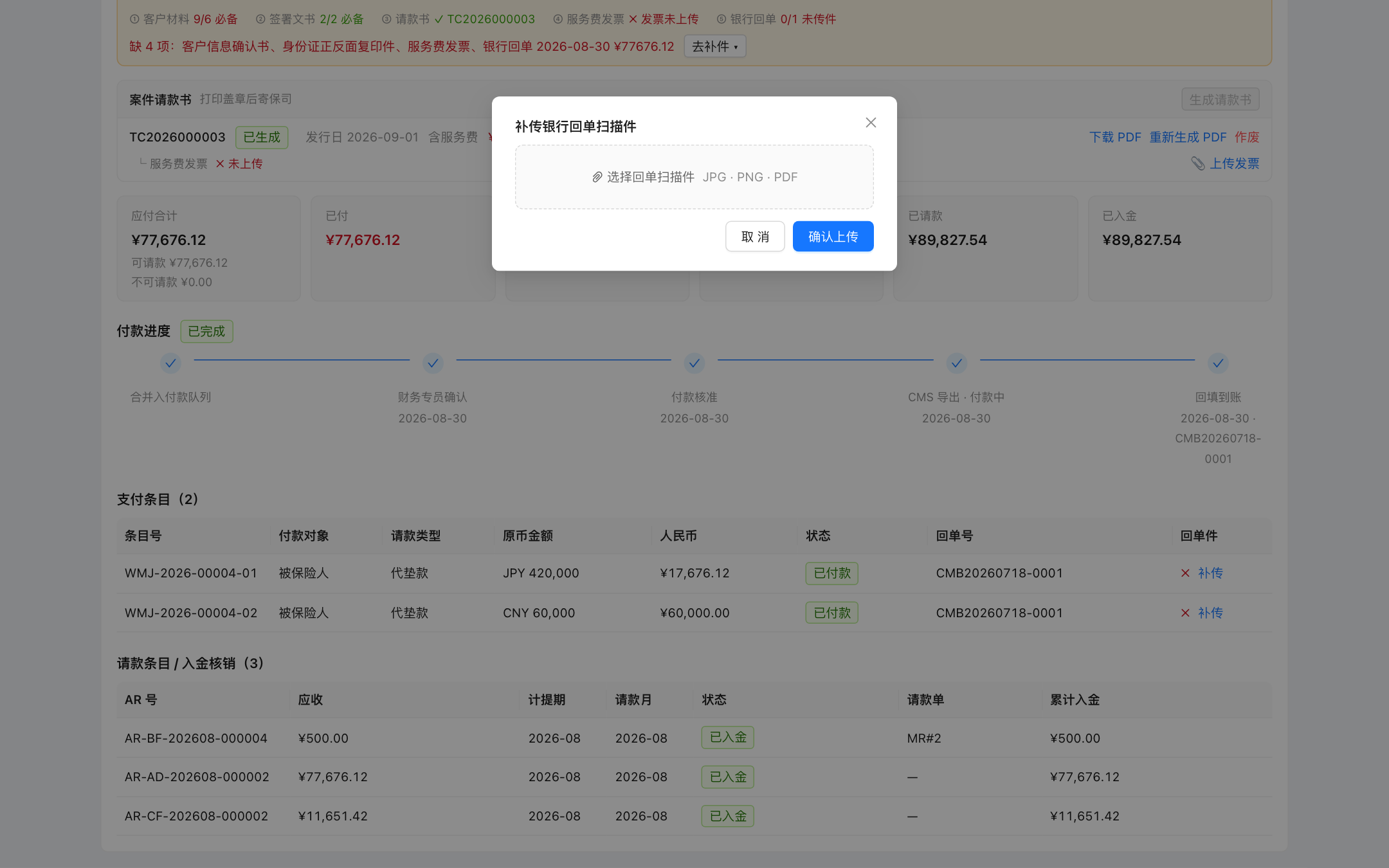Click the 财务专员确认 step checkmark
Viewport: 1389px width, 868px height.
(433, 363)
